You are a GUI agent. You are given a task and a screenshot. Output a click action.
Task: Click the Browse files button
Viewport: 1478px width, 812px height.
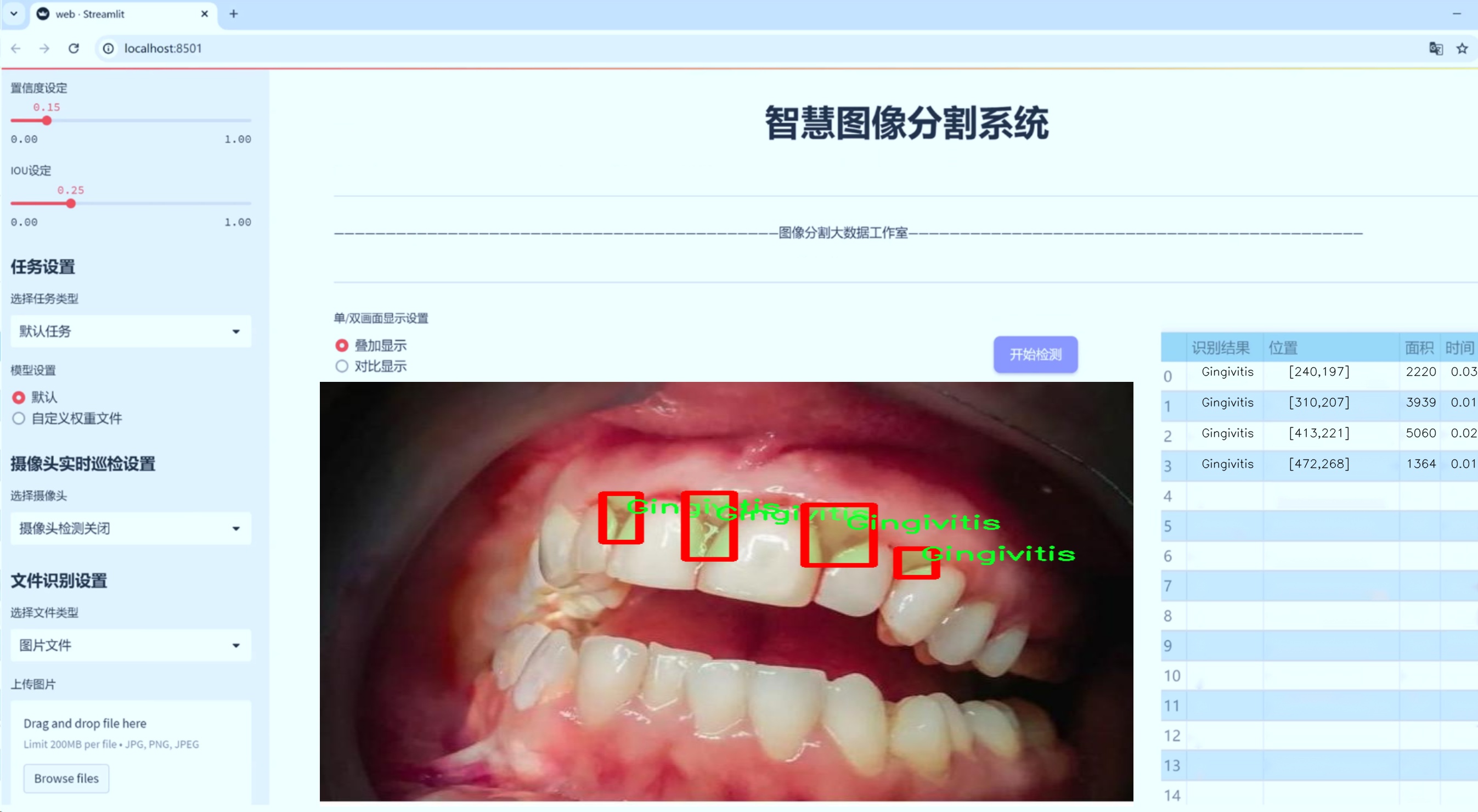pyautogui.click(x=66, y=778)
